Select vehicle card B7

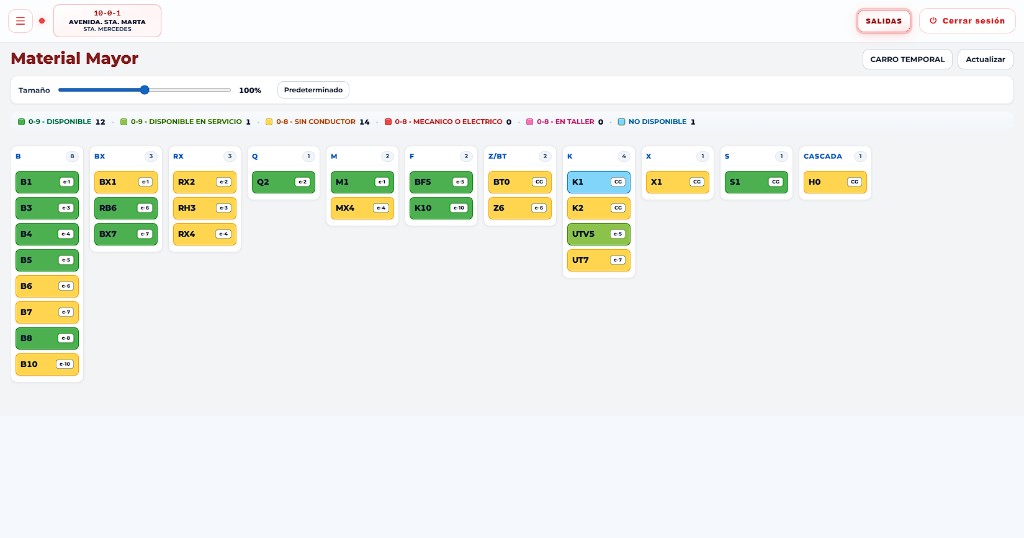(x=47, y=313)
